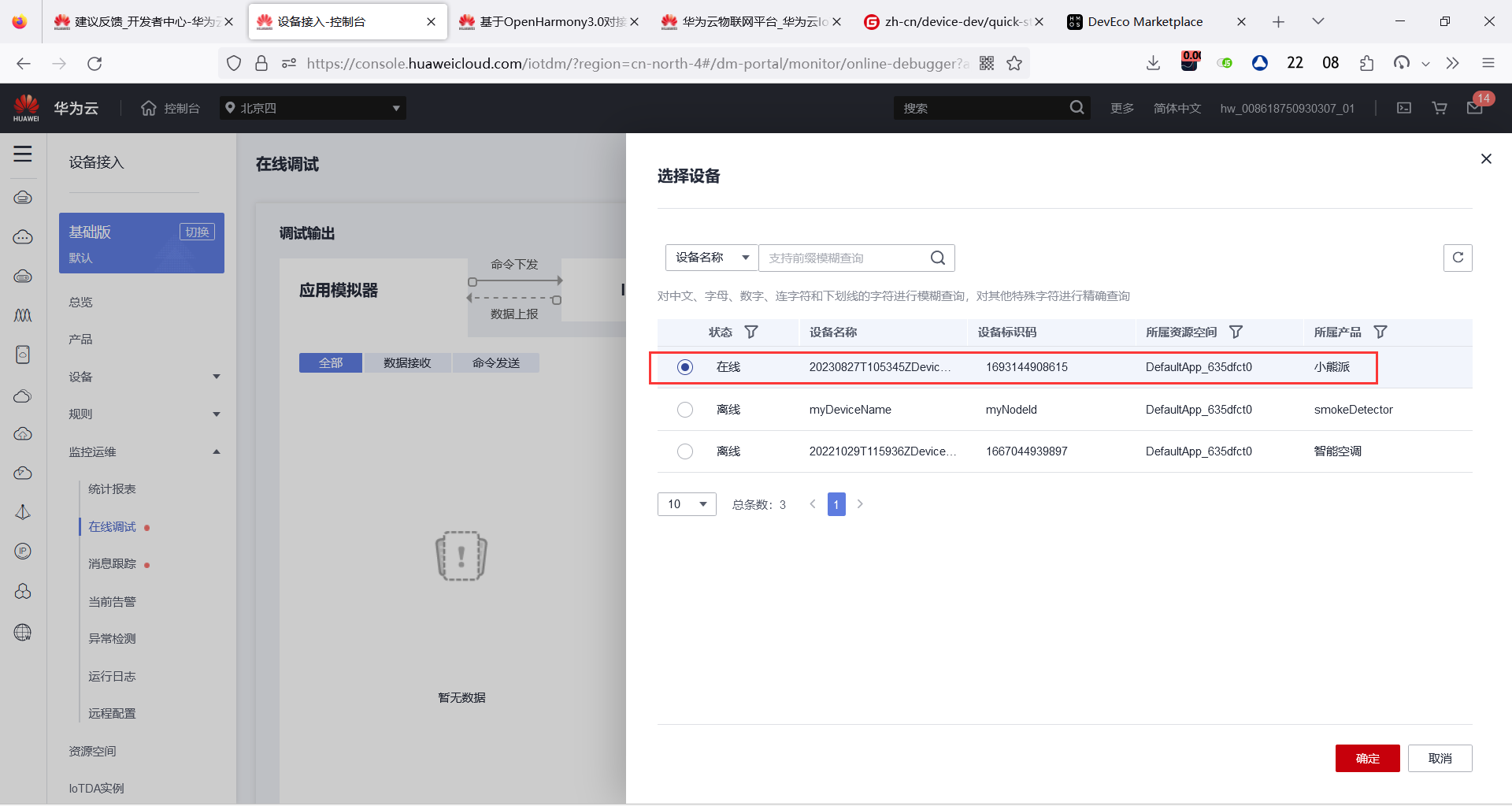
Task: Click the search magnifier in device search box
Action: point(937,258)
